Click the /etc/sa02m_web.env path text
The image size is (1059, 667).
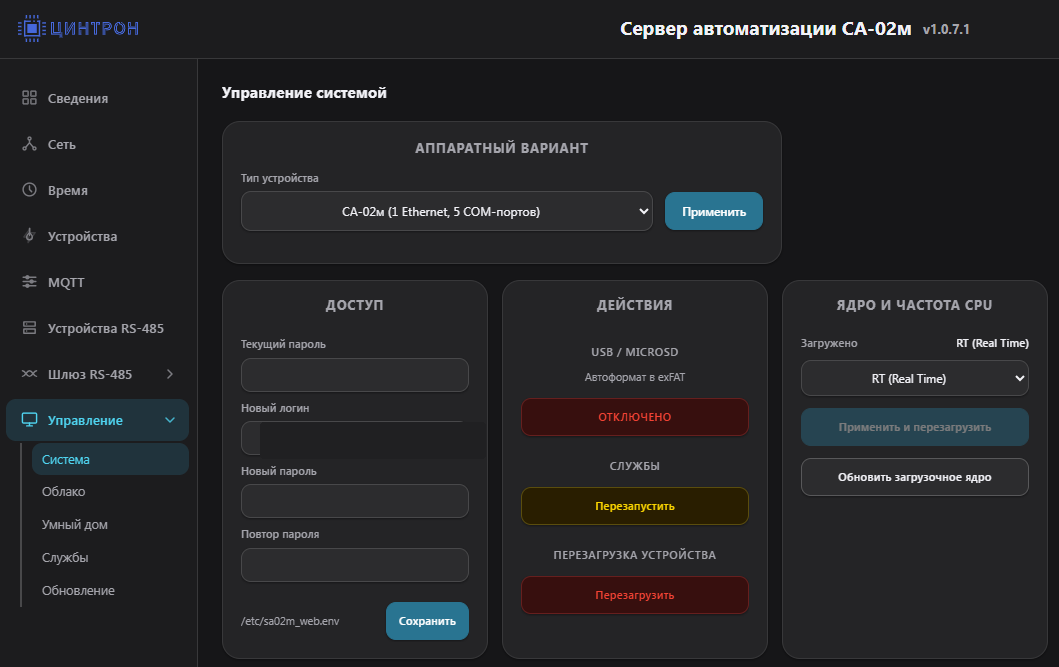[x=290, y=621]
